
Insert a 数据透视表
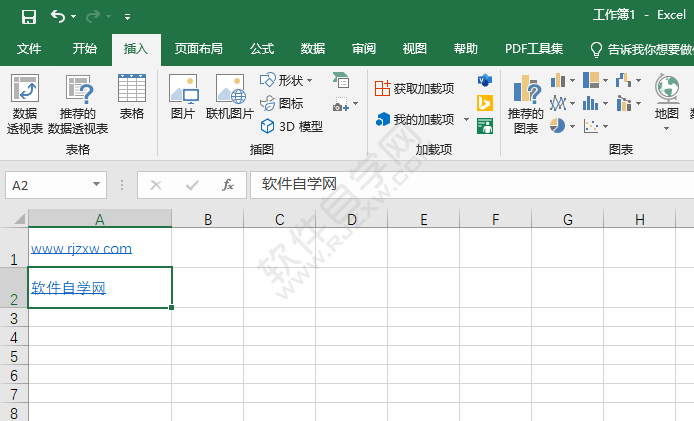coord(25,104)
